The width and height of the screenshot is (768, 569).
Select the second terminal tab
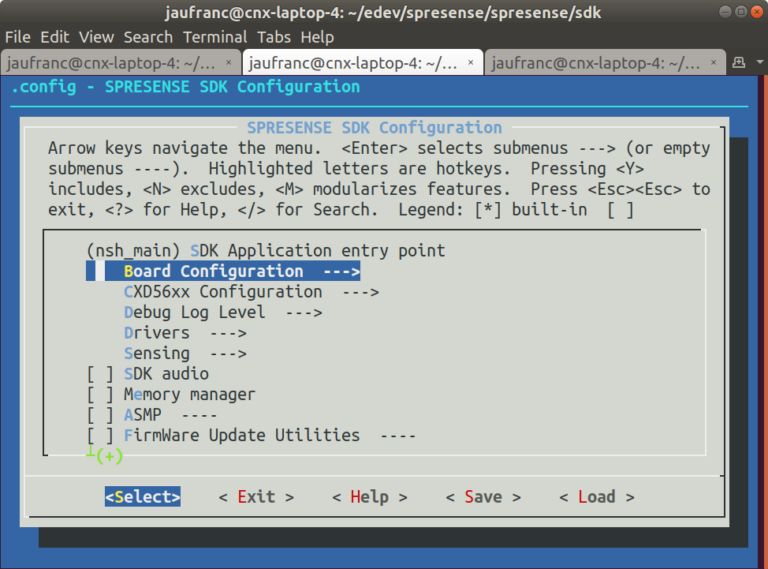[x=362, y=63]
